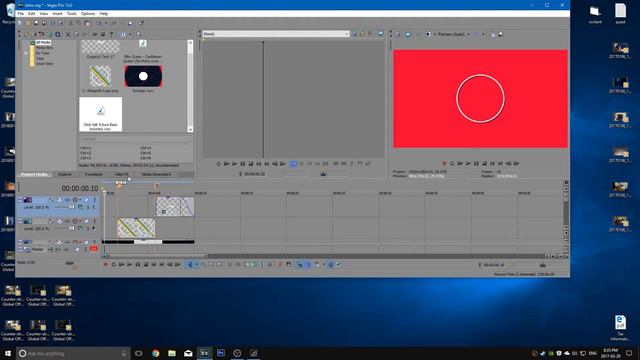640x360 pixels.
Task: Select the striped clip on video track two
Action: pos(136,228)
